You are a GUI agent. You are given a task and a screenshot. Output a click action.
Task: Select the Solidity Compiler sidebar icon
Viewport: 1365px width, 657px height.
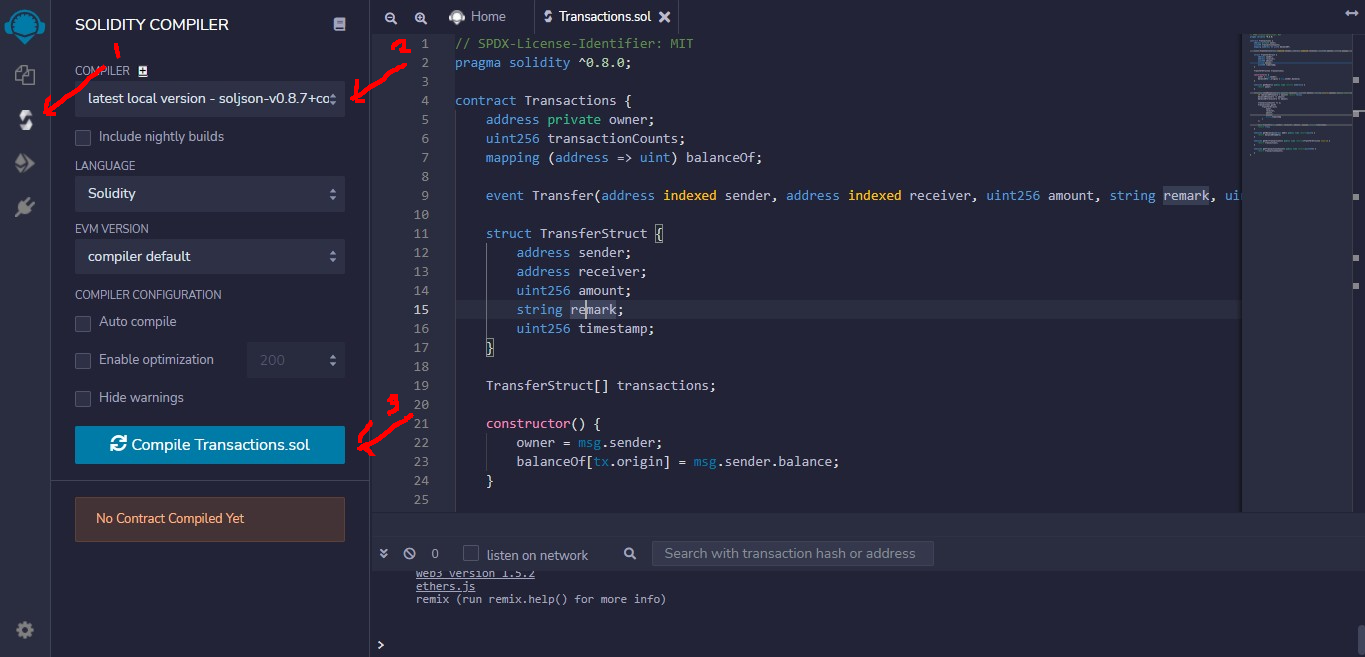(x=24, y=120)
